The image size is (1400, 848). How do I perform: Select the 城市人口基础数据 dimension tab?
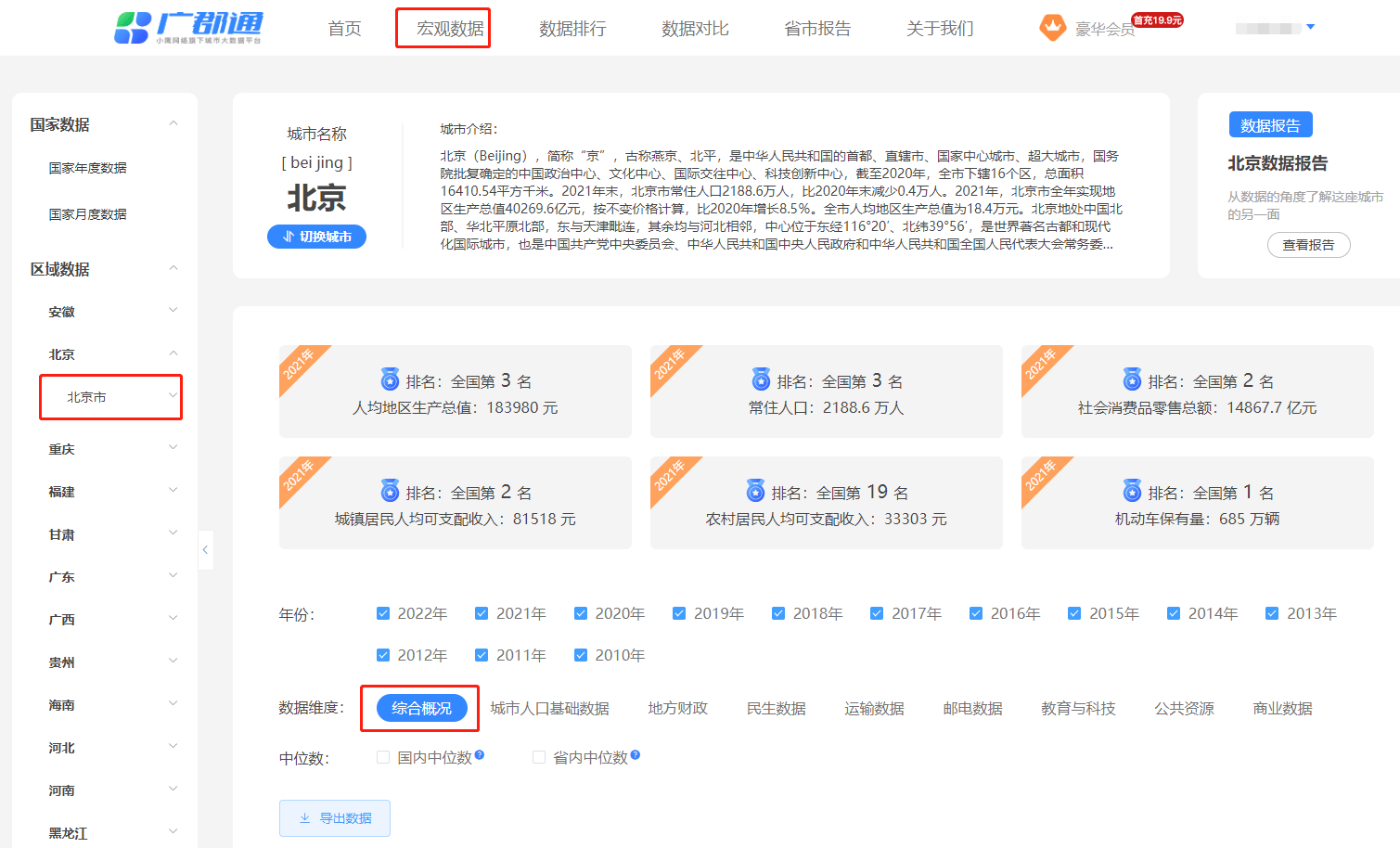pyautogui.click(x=549, y=708)
